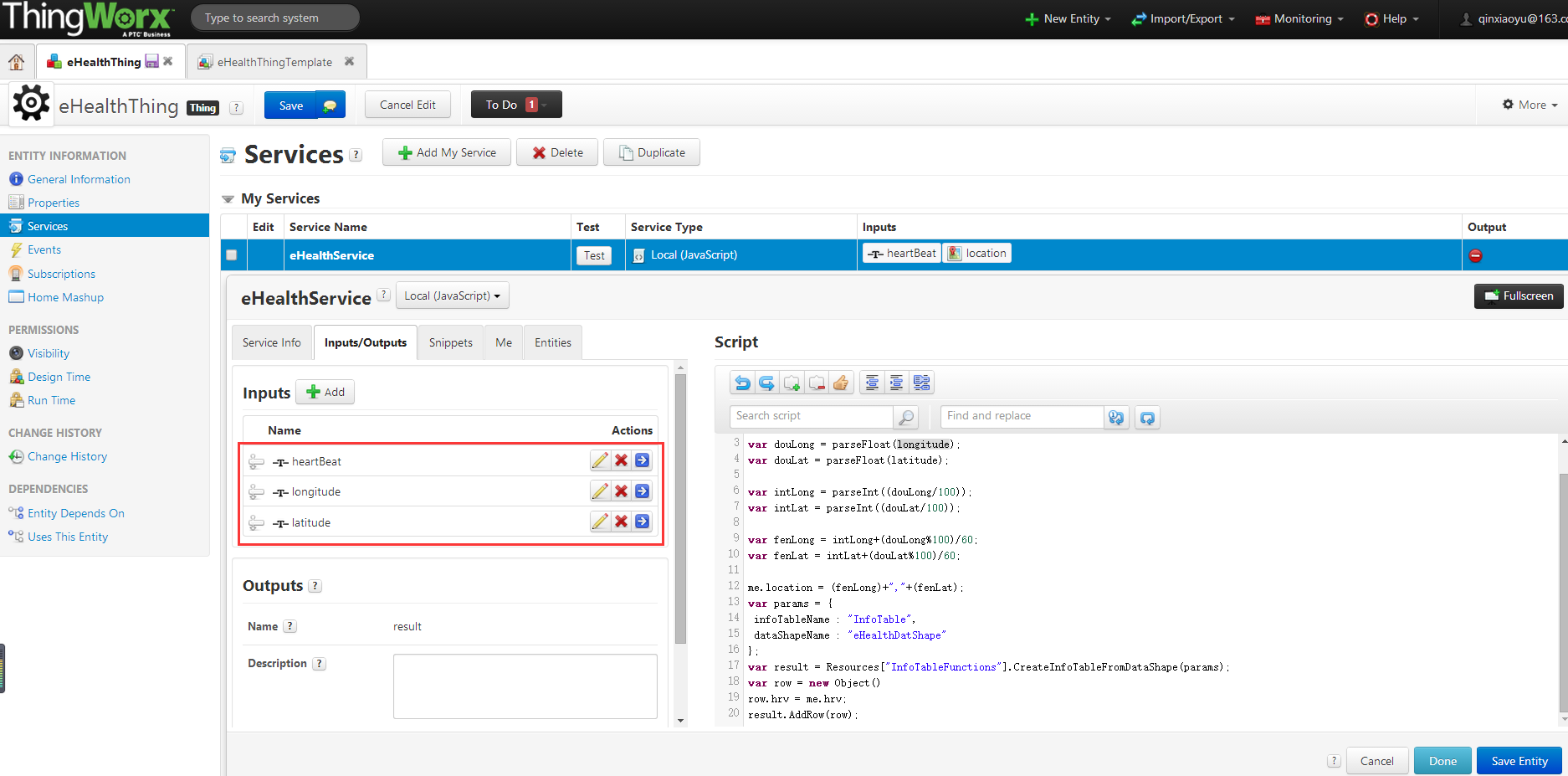
Task: Collapse the My Services section
Action: tap(228, 199)
